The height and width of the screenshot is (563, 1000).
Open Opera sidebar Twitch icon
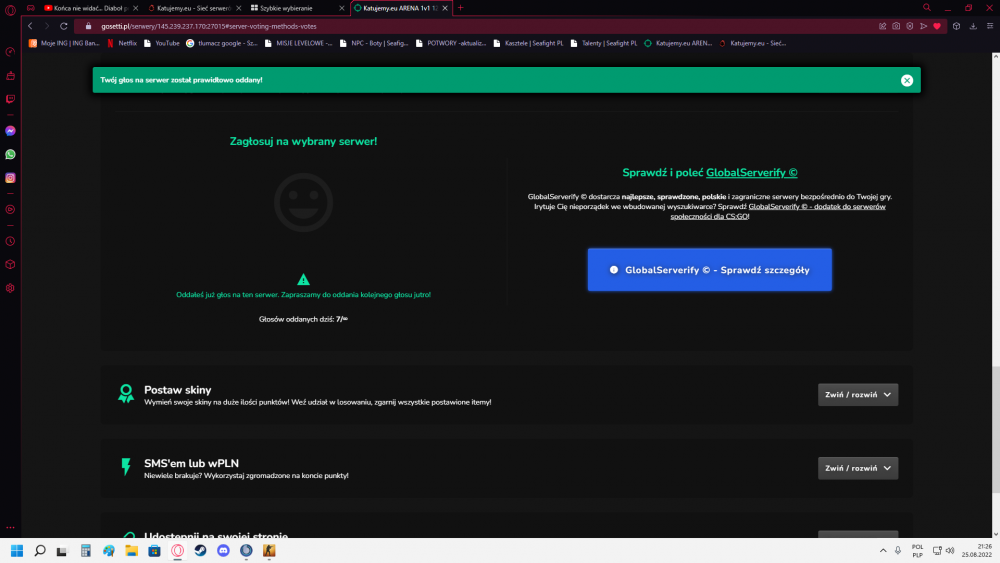[10, 99]
